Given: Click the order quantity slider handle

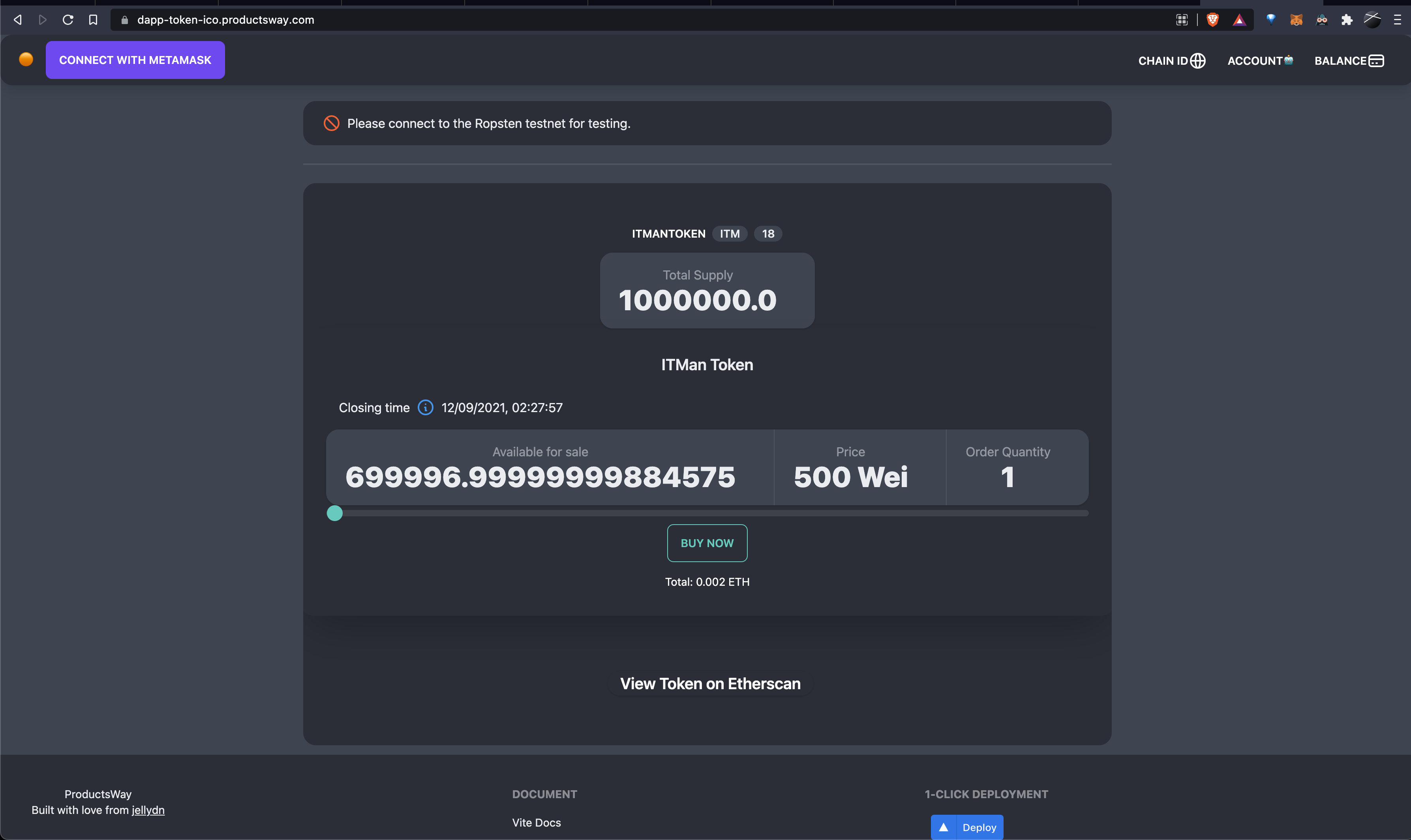Looking at the screenshot, I should click(334, 514).
